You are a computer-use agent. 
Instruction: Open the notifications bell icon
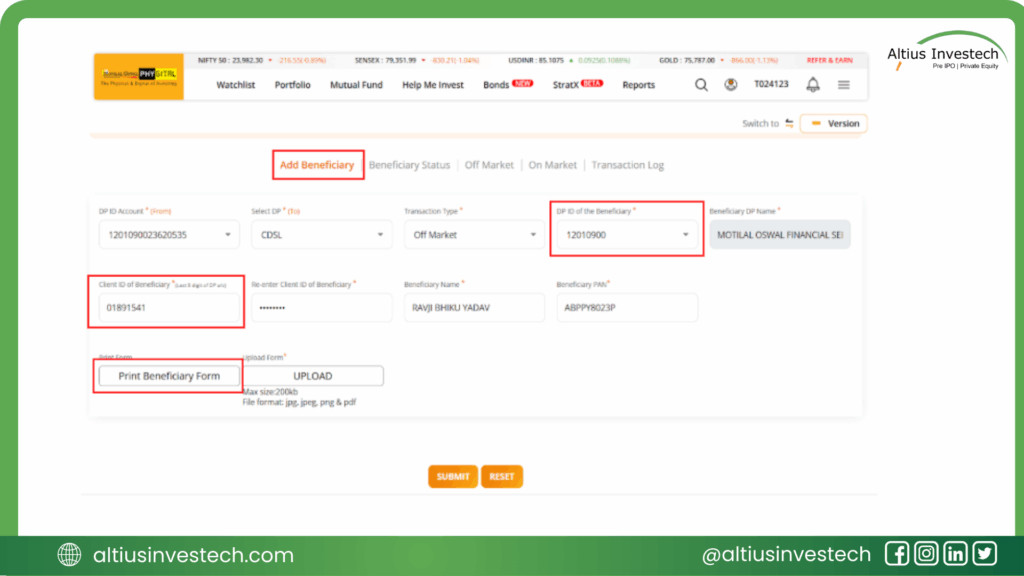coord(813,85)
